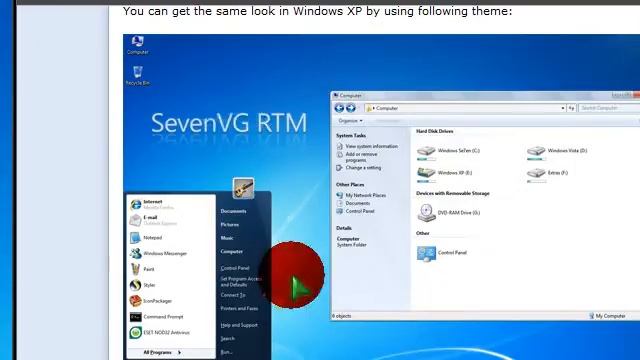Click My Computer in the status bar
This screenshot has width=640, height=360.
tap(607, 316)
